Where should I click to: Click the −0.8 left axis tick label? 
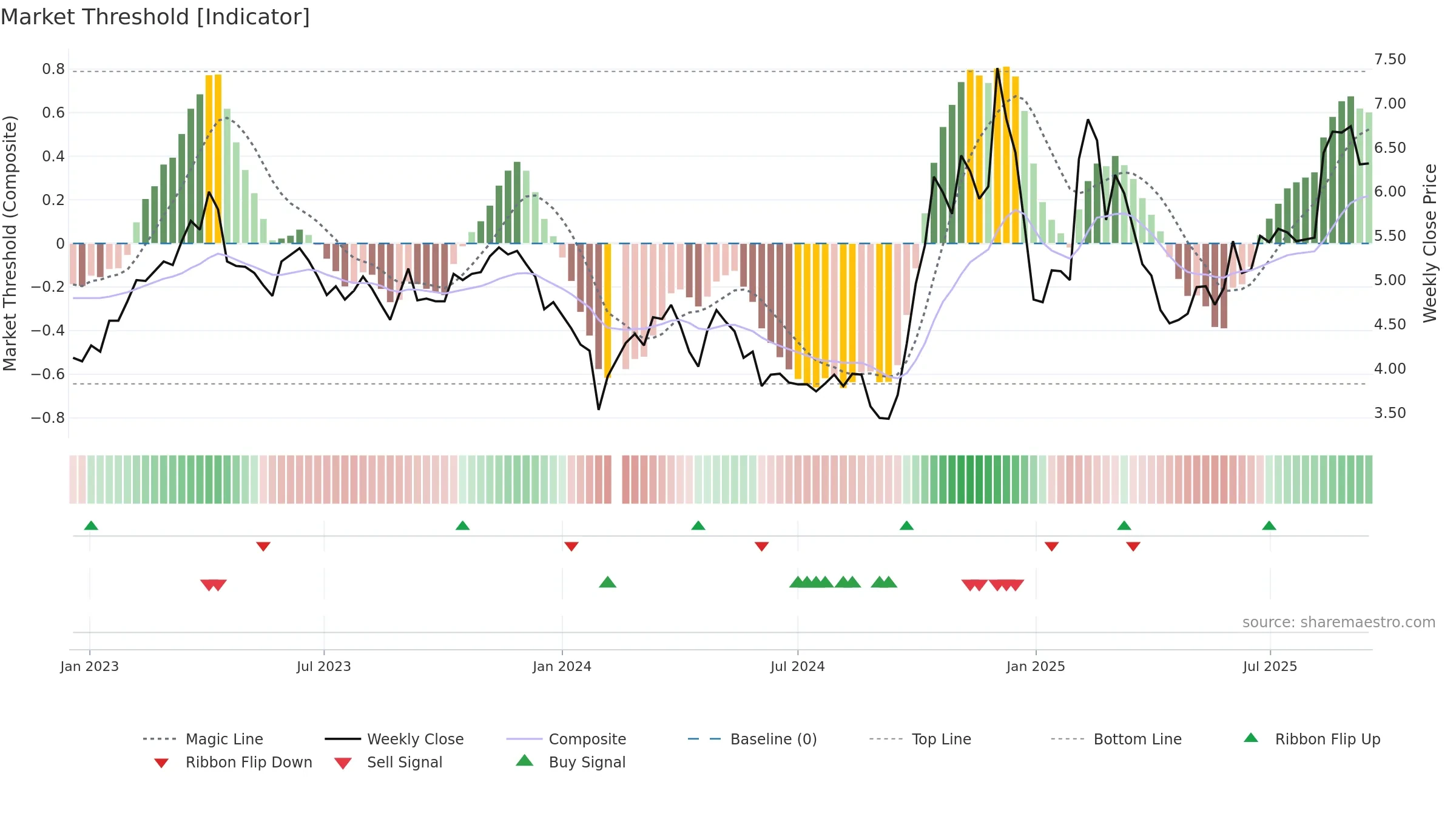point(48,418)
